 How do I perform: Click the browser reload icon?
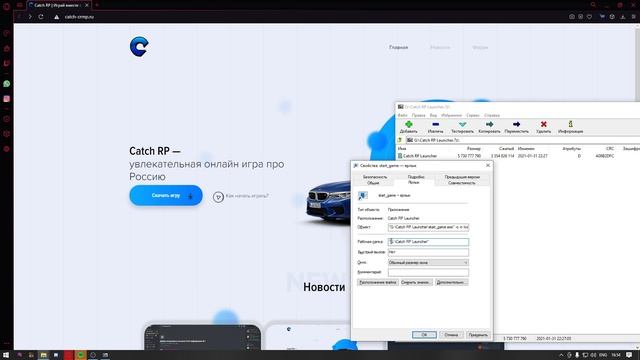pos(41,17)
